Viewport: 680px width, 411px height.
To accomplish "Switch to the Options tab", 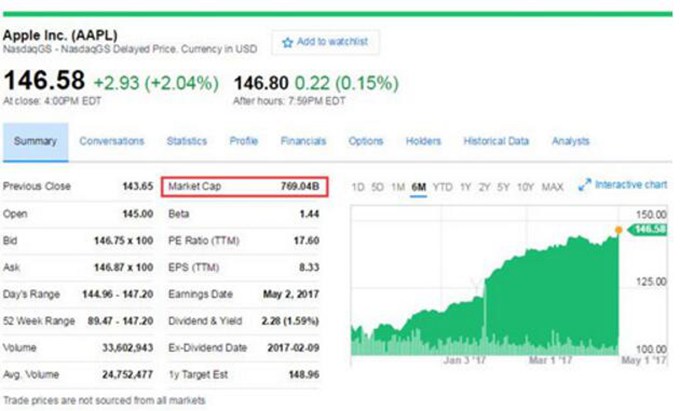I will click(x=366, y=141).
